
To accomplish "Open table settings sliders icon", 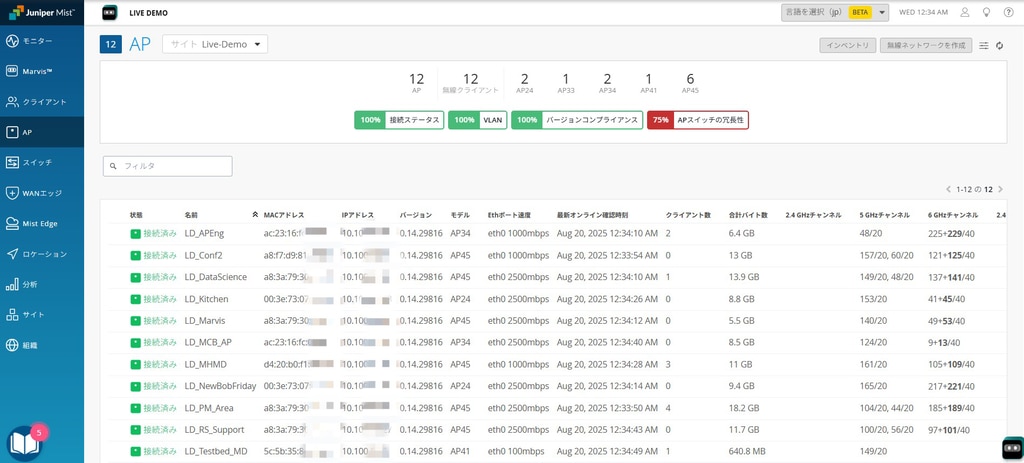I will pyautogui.click(x=984, y=45).
